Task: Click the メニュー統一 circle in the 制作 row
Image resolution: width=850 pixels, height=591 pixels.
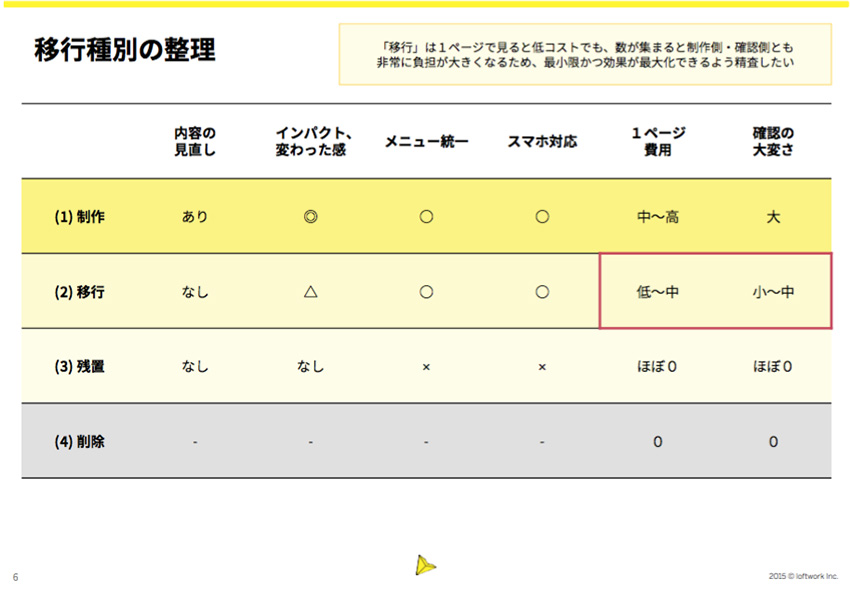Action: pyautogui.click(x=426, y=217)
